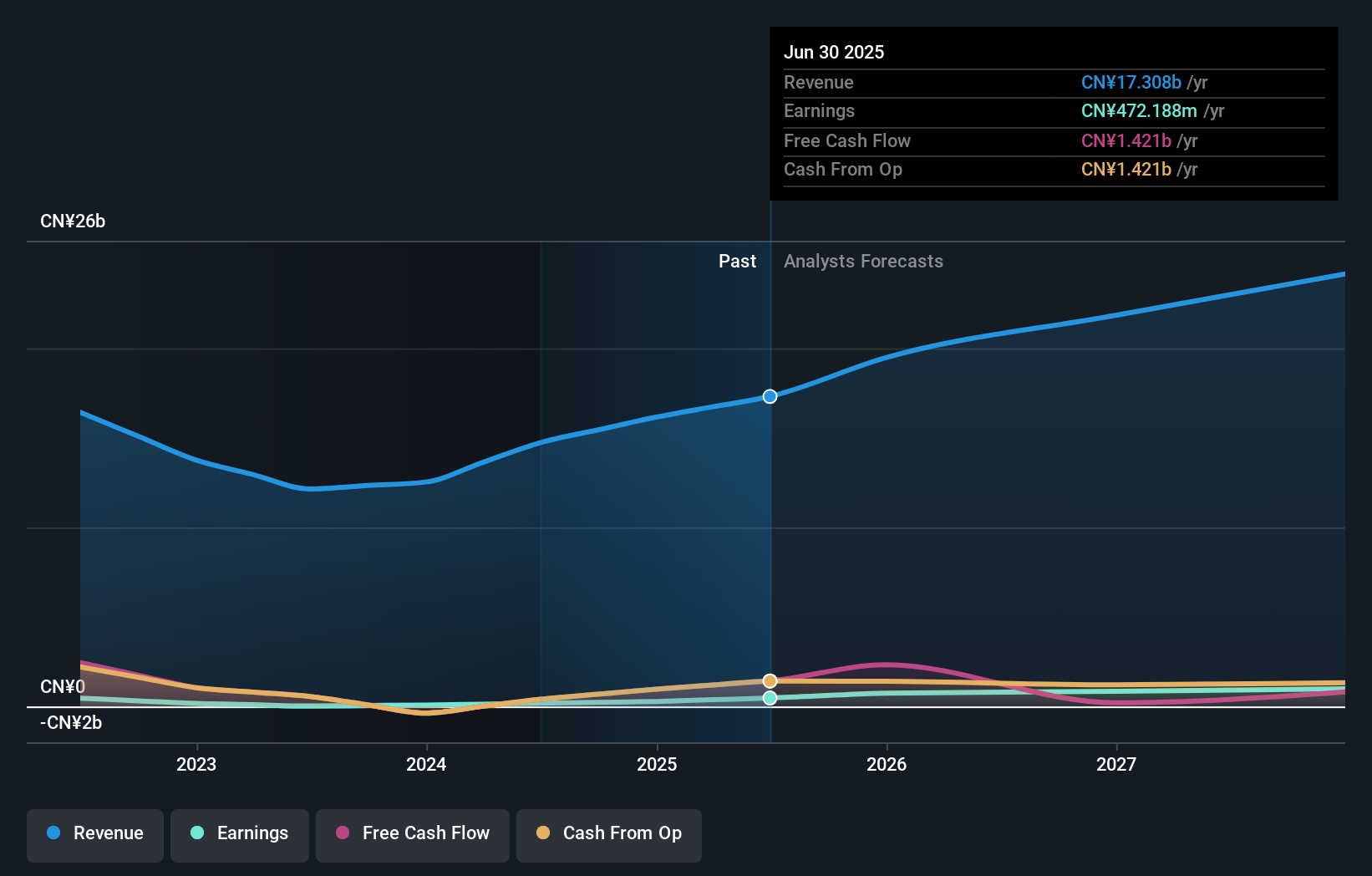Select the orange Cash From Op marker on chart
Screen dimensions: 1372x876
(770, 681)
